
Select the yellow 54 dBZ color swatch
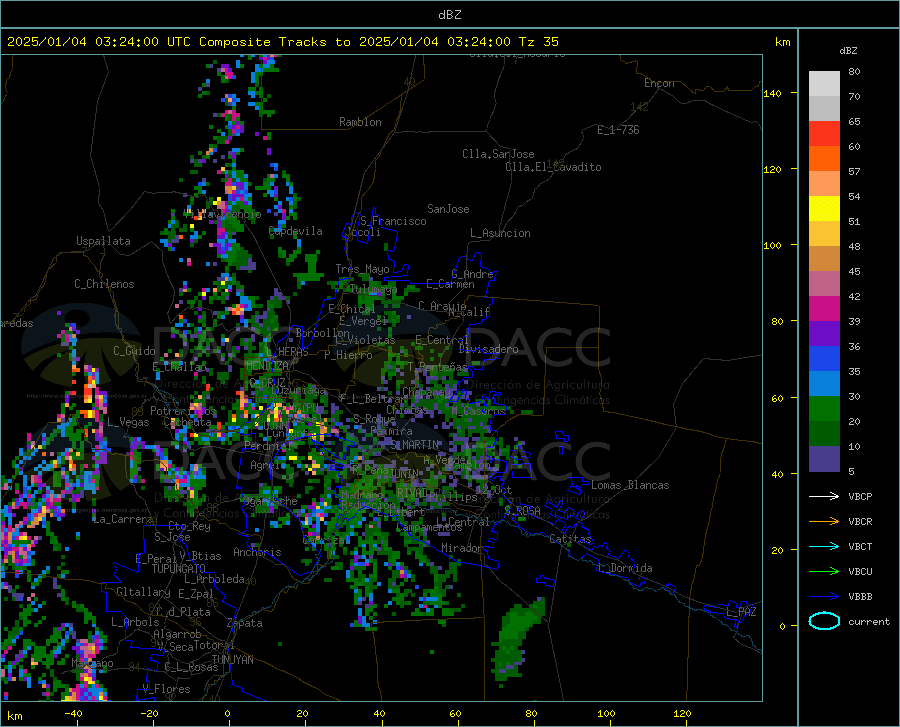[x=824, y=209]
